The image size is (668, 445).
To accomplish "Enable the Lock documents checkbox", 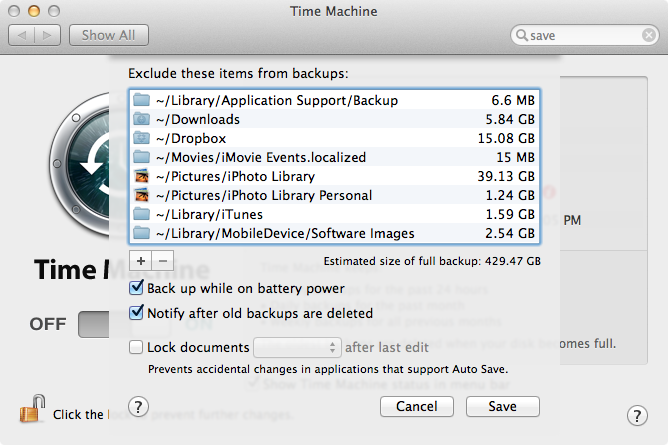I will coord(136,347).
